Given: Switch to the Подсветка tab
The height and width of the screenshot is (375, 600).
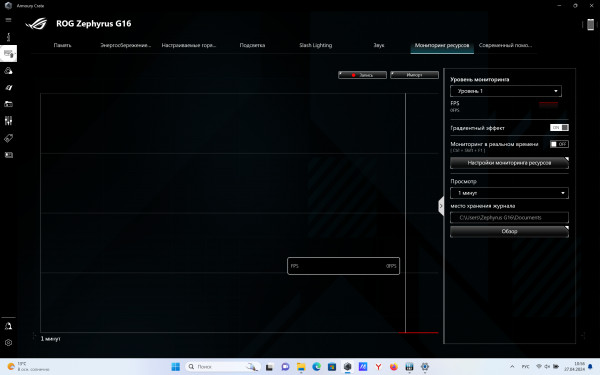Looking at the screenshot, I should click(252, 45).
